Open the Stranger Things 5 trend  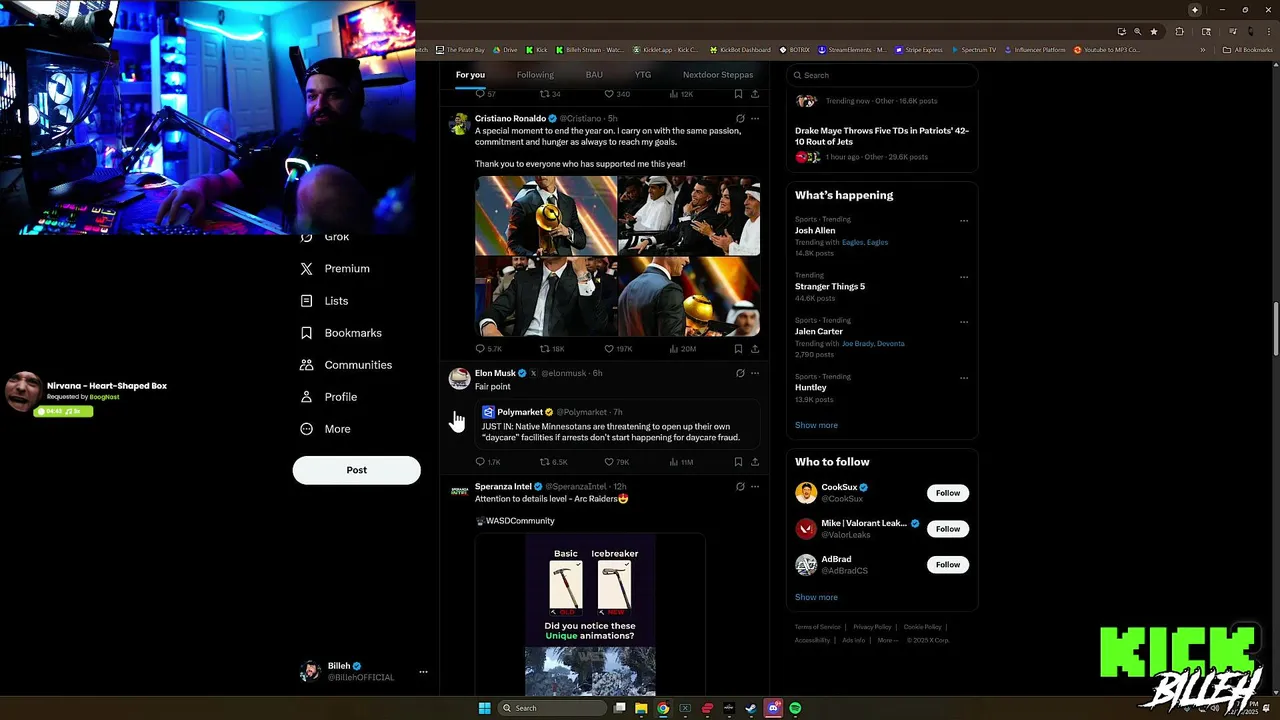[x=830, y=287]
